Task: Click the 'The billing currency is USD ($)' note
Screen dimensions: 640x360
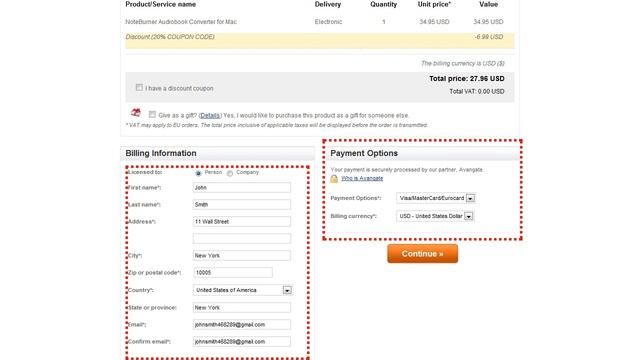Action: pyautogui.click(x=463, y=63)
